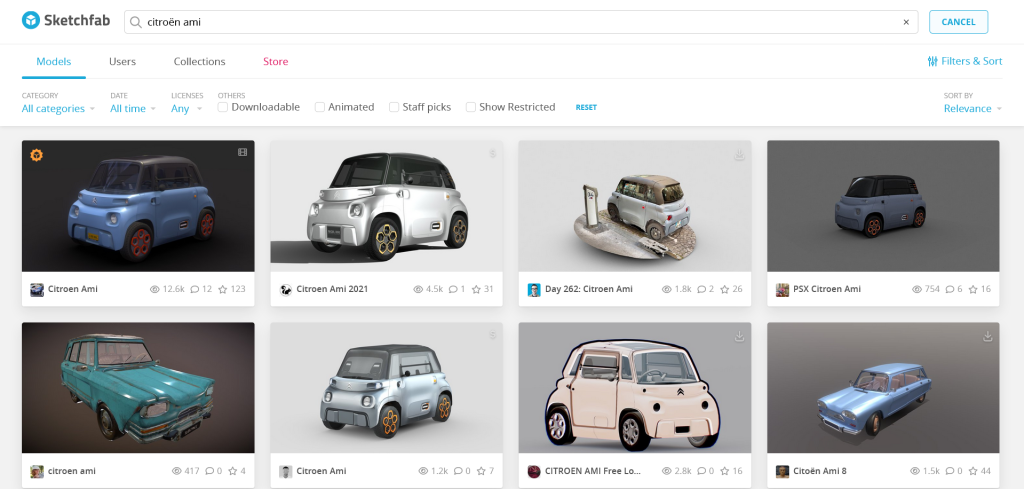
Task: Click the store dollar badge on the Citroen Ami 2021 card
Action: (x=493, y=154)
